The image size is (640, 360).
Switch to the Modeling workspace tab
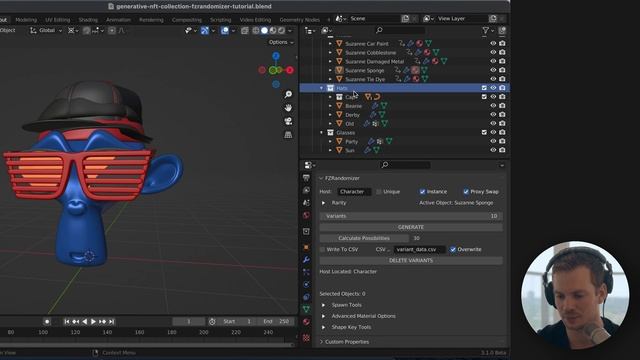tap(26, 20)
